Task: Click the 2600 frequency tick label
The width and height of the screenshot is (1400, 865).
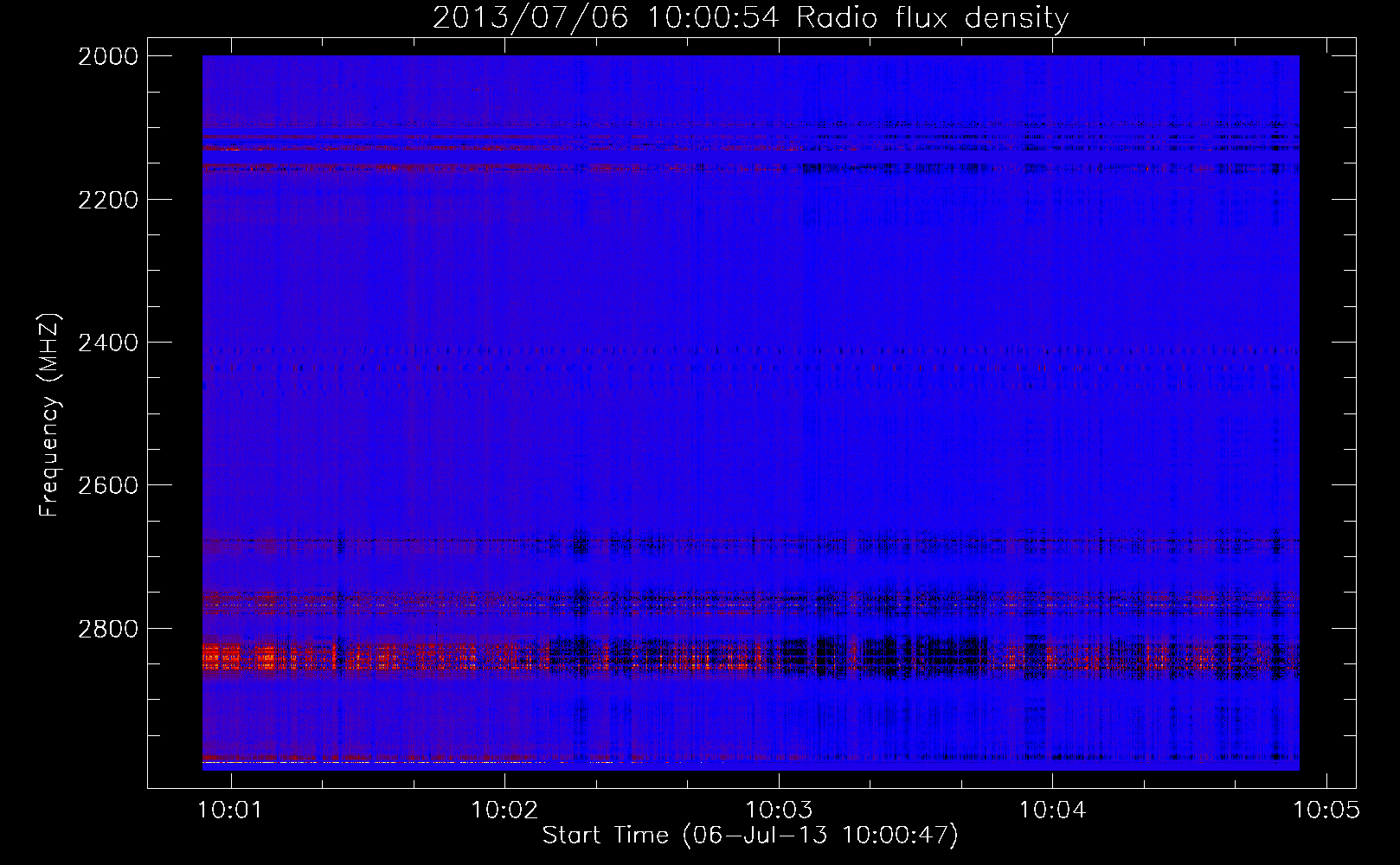Action: (x=108, y=485)
